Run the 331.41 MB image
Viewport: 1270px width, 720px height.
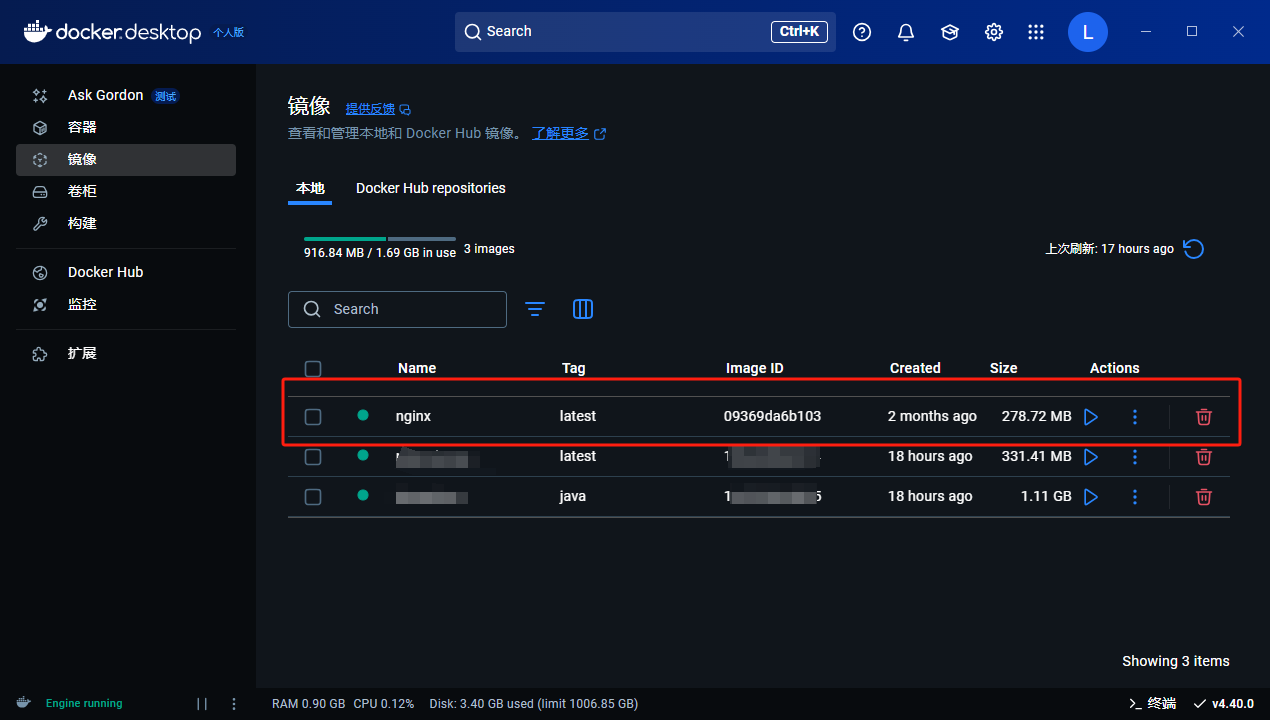1091,456
